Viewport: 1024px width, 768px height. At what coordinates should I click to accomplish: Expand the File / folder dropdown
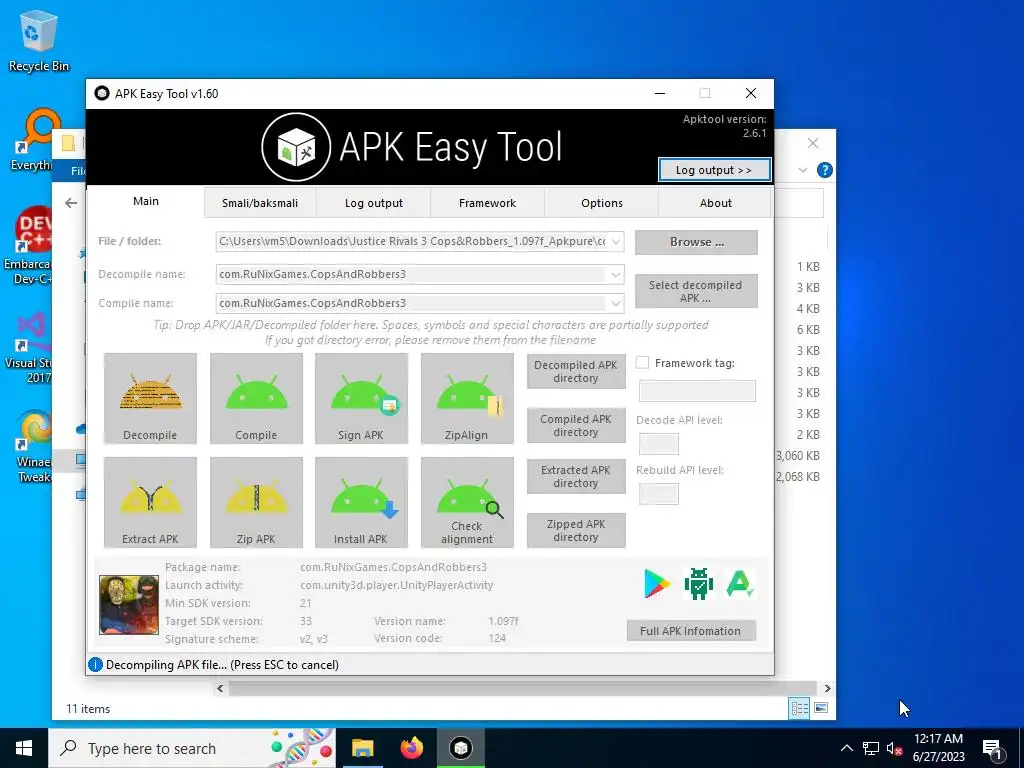coord(615,242)
